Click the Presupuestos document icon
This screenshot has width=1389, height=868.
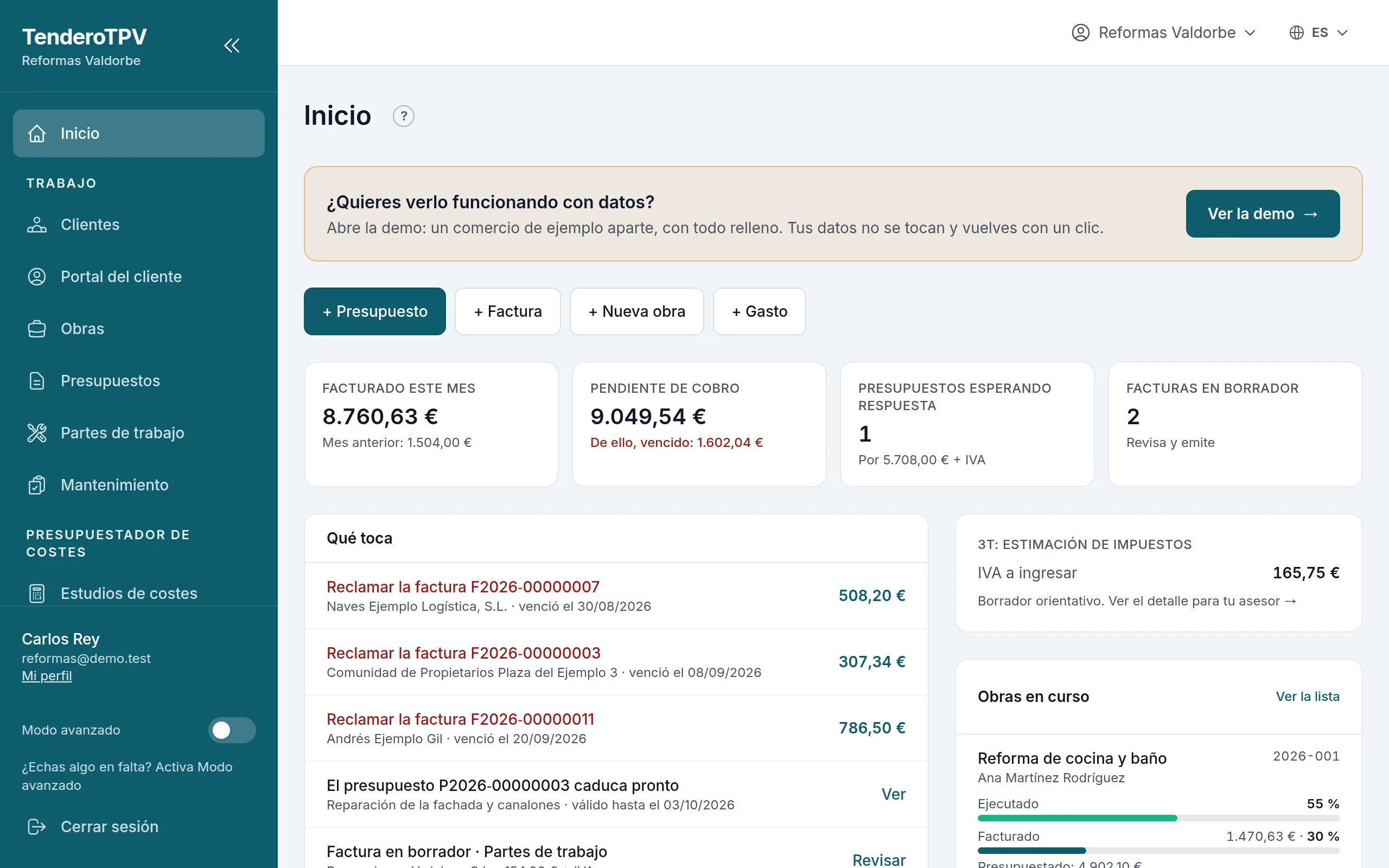pyautogui.click(x=37, y=381)
